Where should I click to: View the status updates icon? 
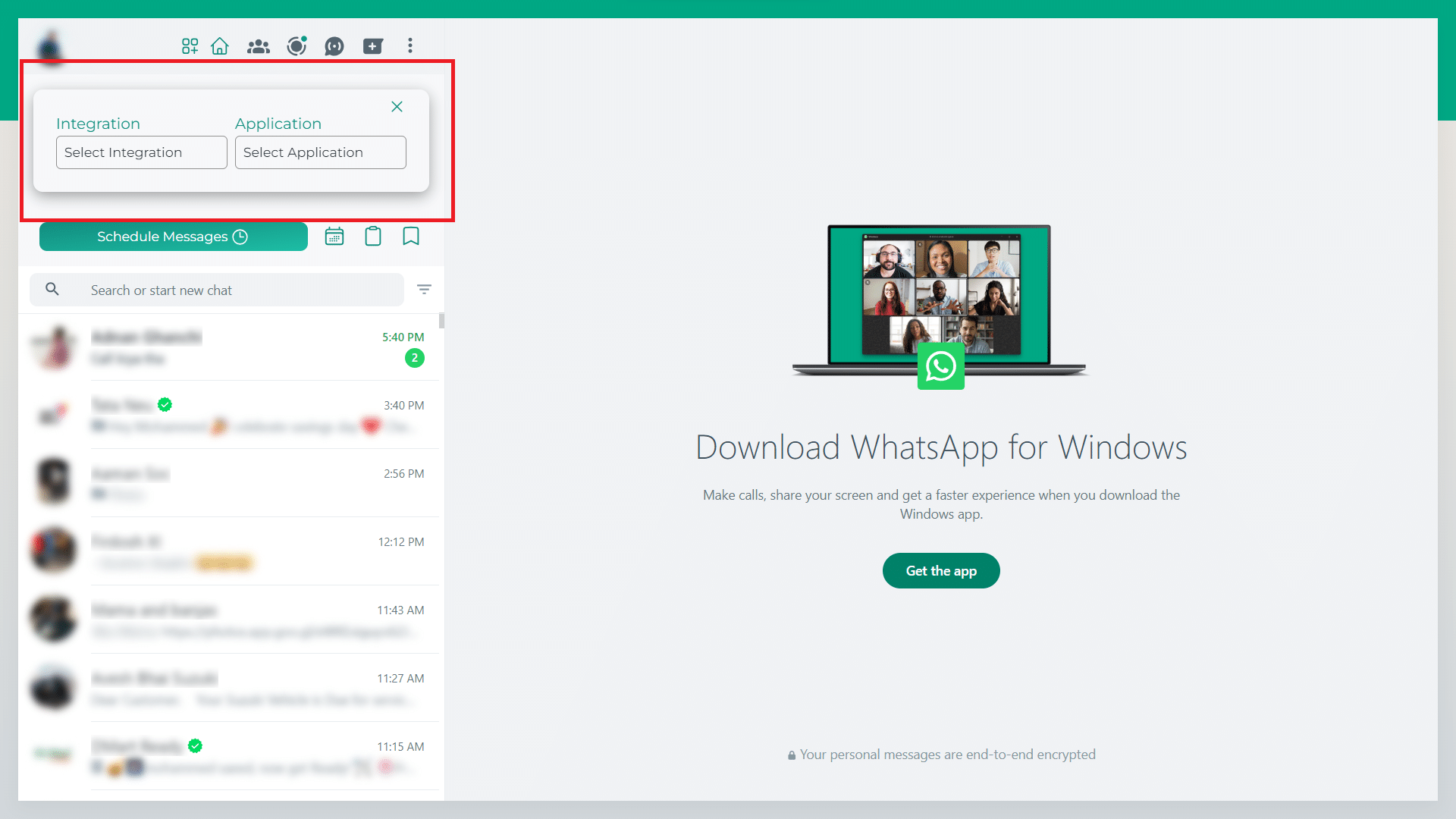tap(297, 46)
